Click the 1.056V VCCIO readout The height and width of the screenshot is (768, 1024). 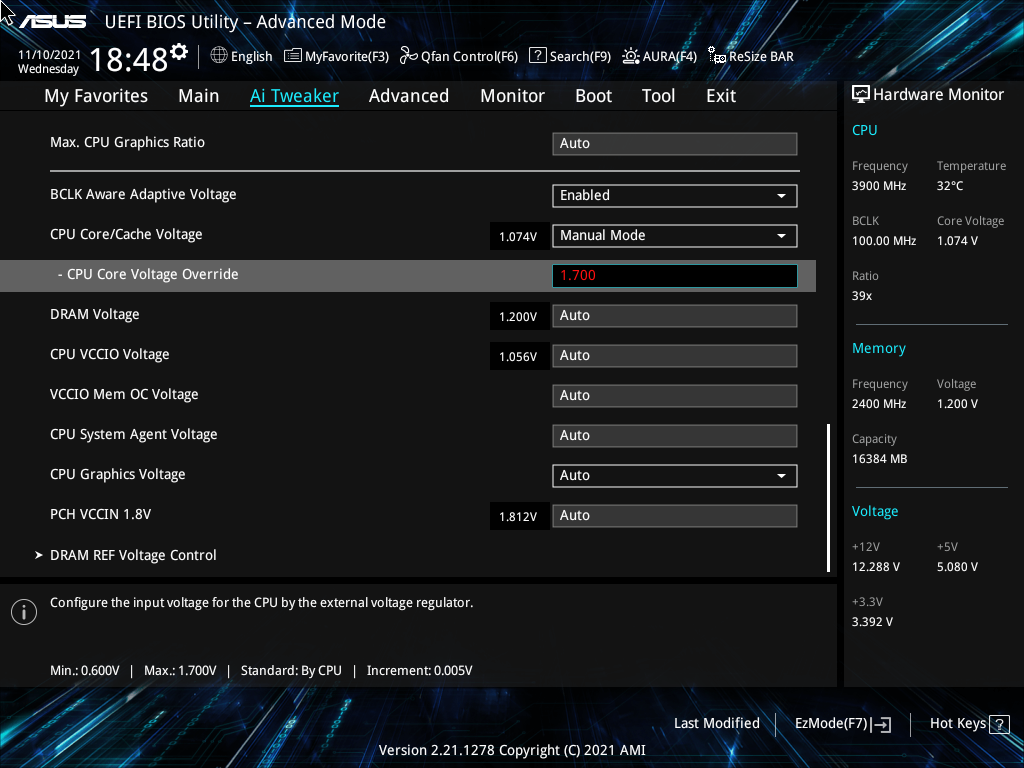518,357
